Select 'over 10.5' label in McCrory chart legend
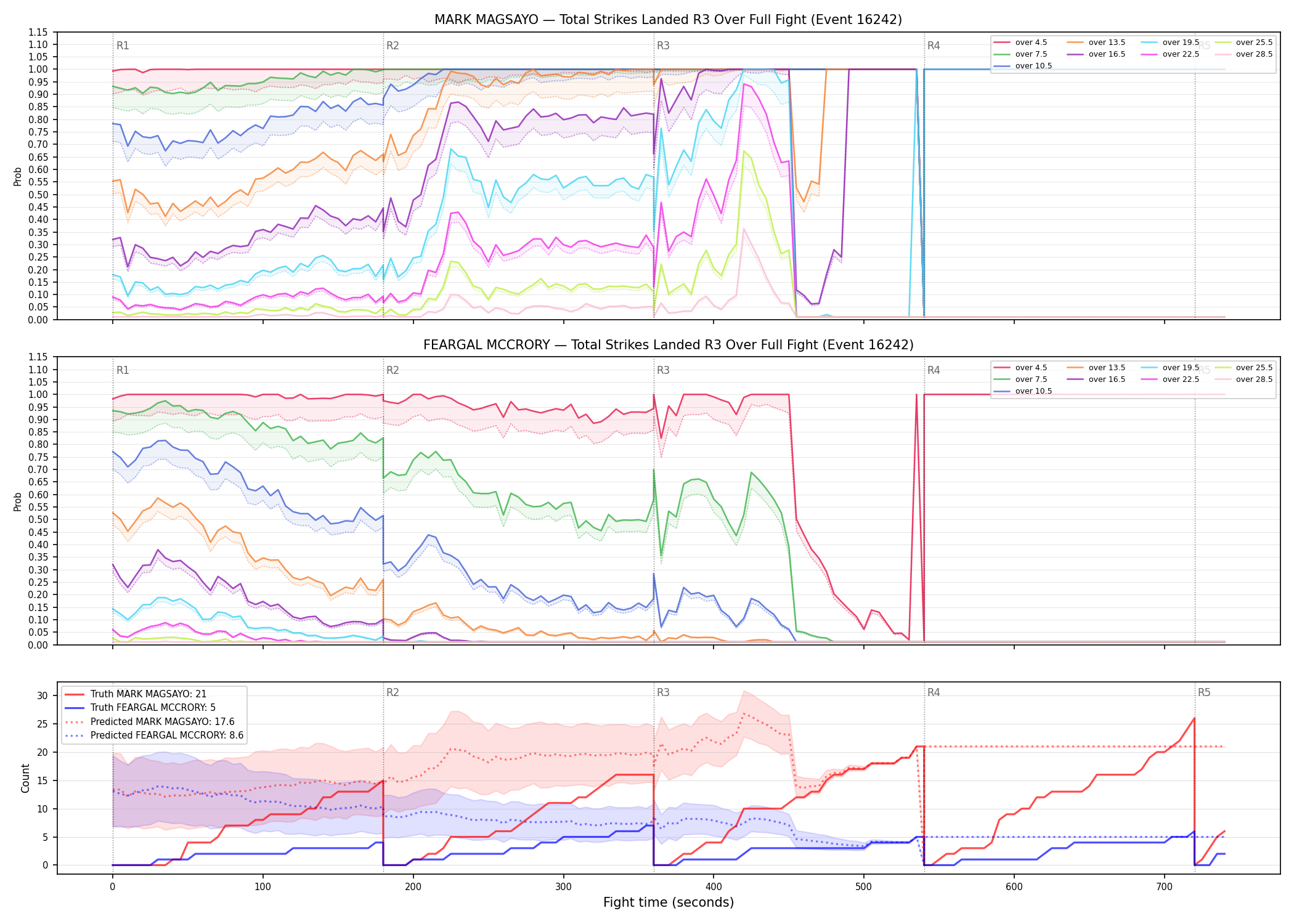 [x=1033, y=391]
